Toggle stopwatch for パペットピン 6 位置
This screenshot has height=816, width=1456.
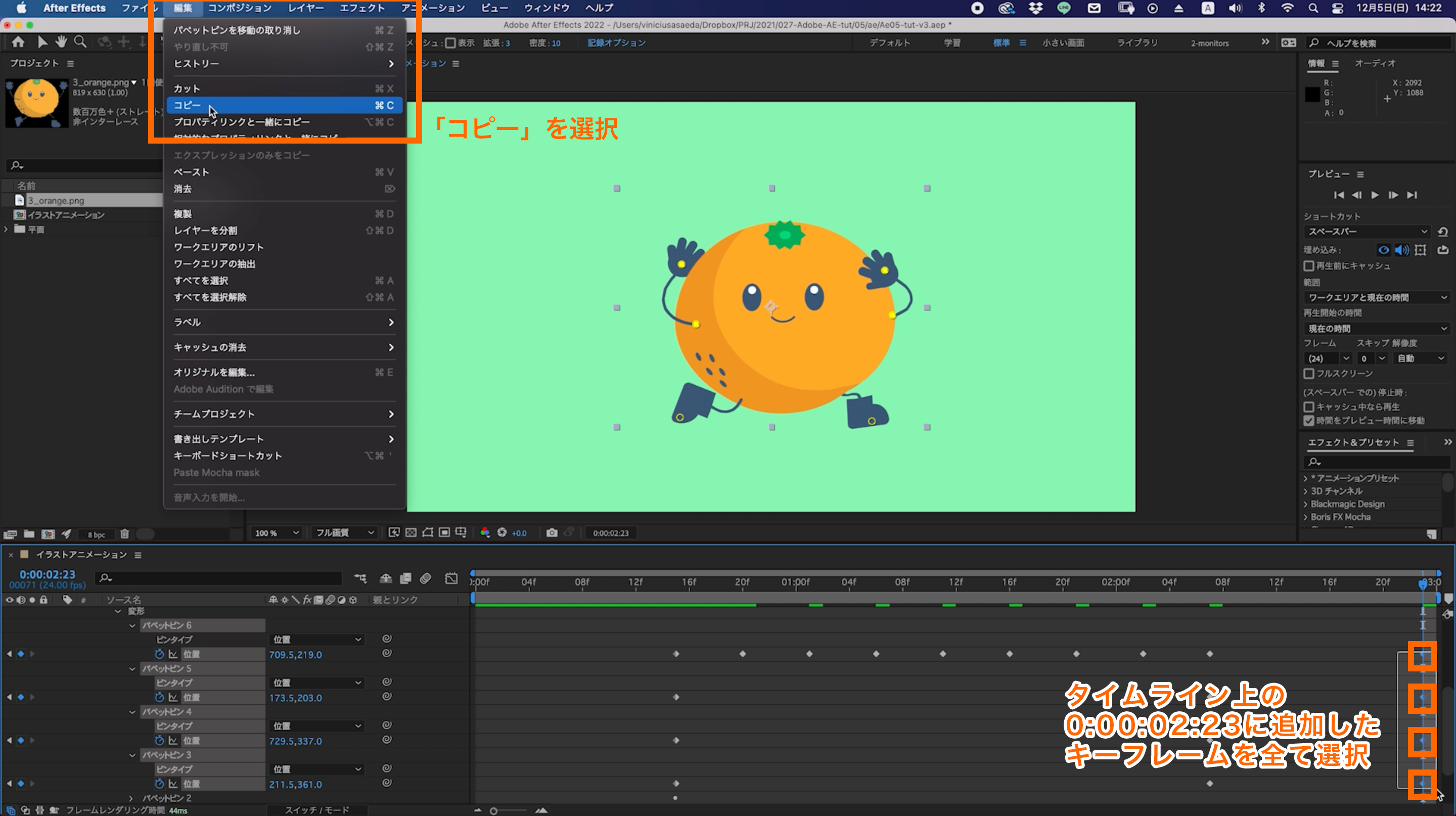[x=159, y=654]
